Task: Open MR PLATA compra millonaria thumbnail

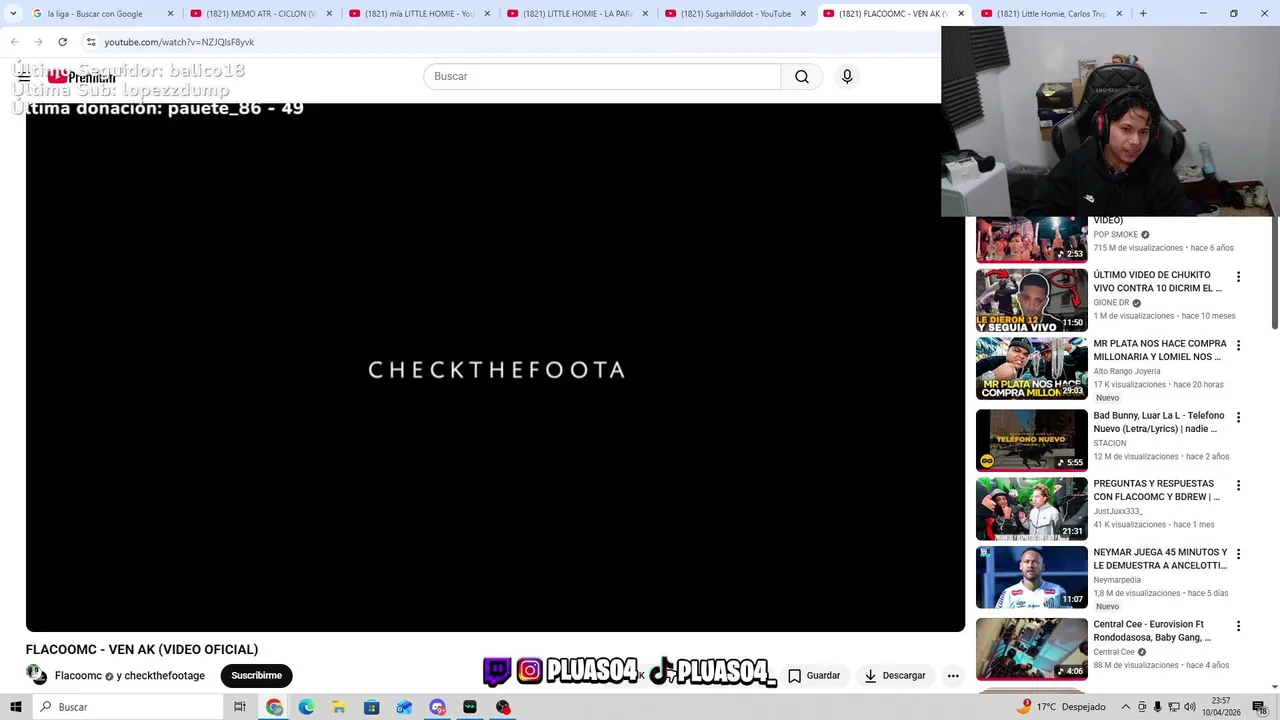Action: coord(1031,369)
